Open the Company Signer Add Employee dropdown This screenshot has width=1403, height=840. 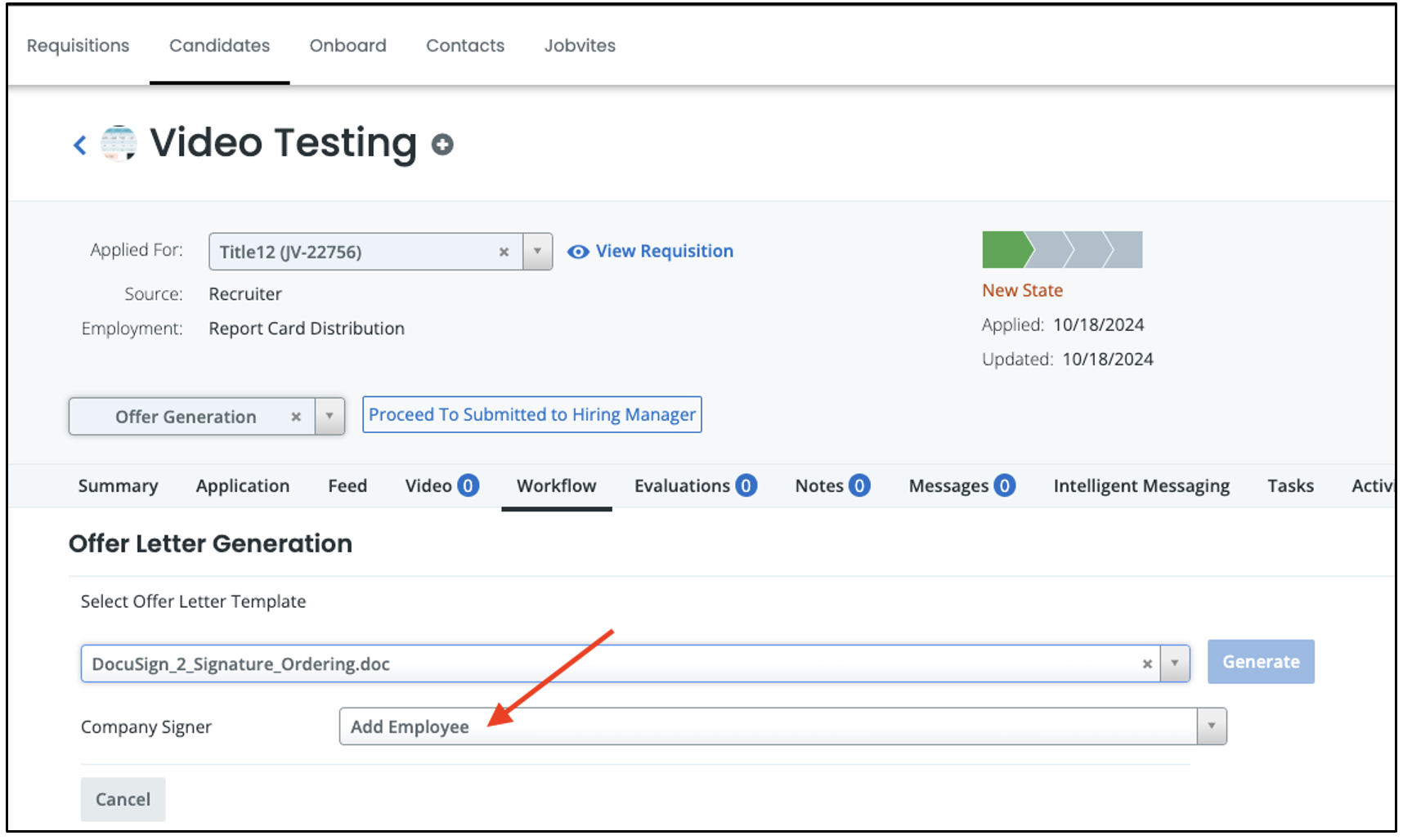coord(1211,726)
